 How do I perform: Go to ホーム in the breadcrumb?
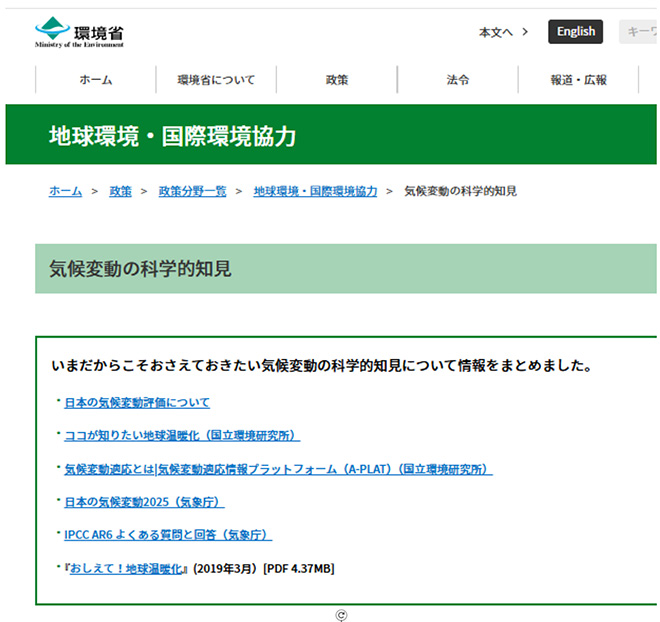pos(66,191)
